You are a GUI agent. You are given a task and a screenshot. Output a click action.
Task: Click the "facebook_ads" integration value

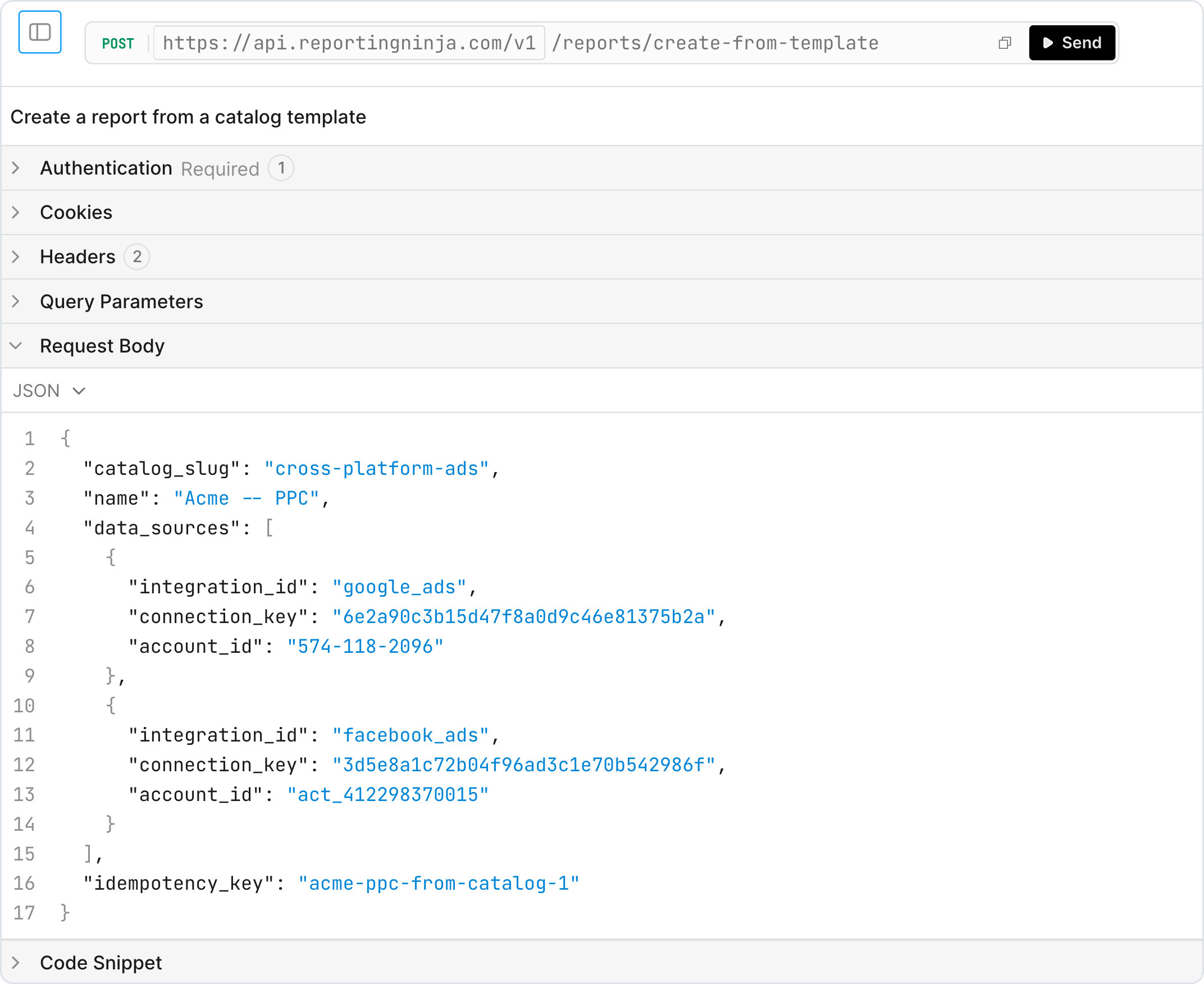coord(411,735)
